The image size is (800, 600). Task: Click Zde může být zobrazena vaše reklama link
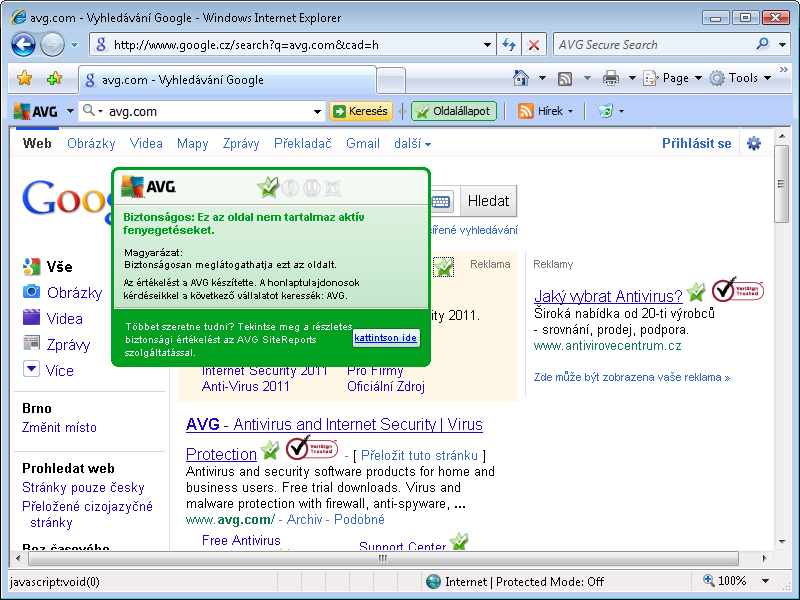click(x=632, y=377)
